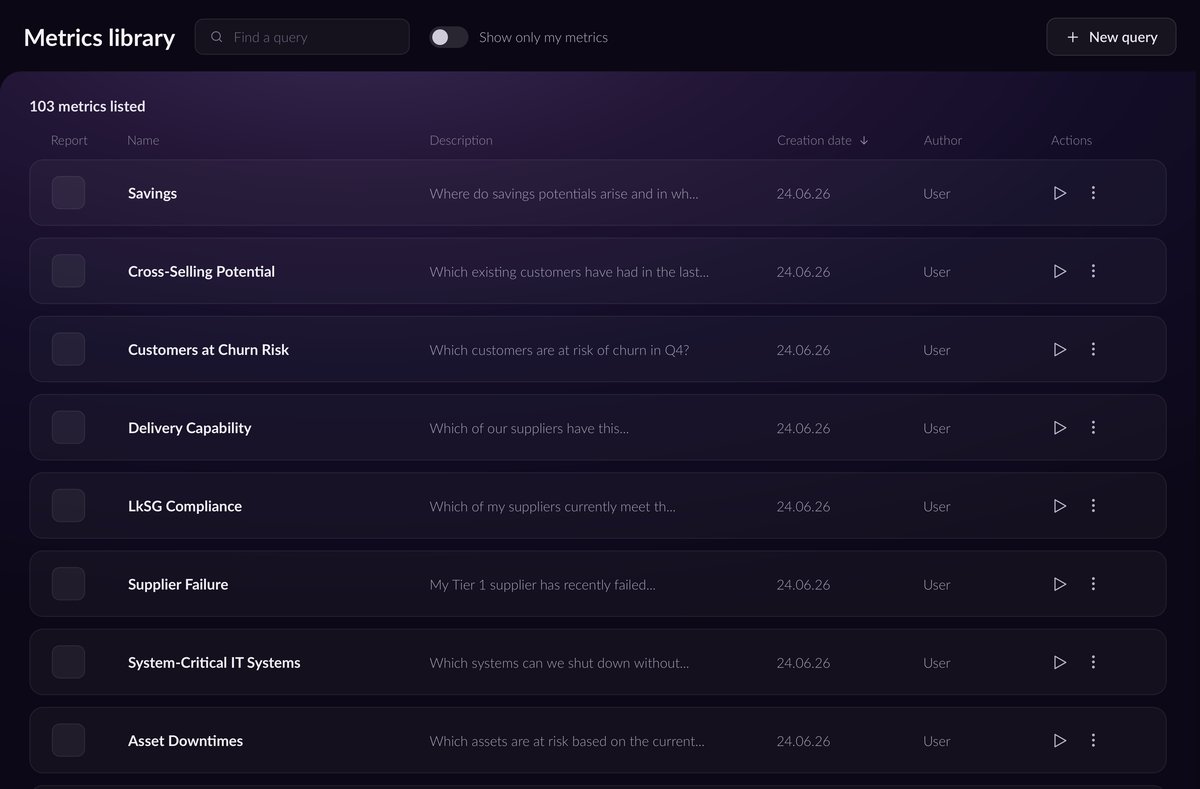Image resolution: width=1200 pixels, height=789 pixels.
Task: Open more options for Customers at Churn Risk
Action: tap(1093, 349)
